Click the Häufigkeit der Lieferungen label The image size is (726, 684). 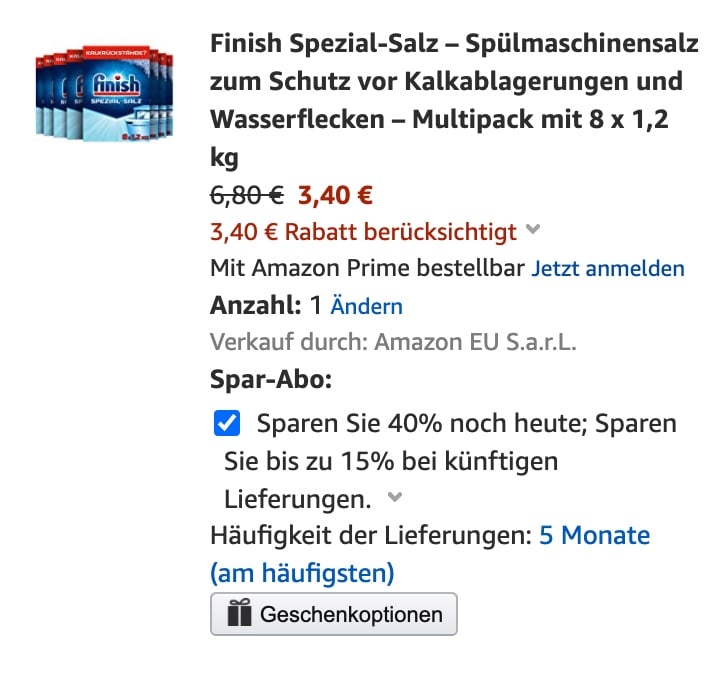click(x=370, y=535)
